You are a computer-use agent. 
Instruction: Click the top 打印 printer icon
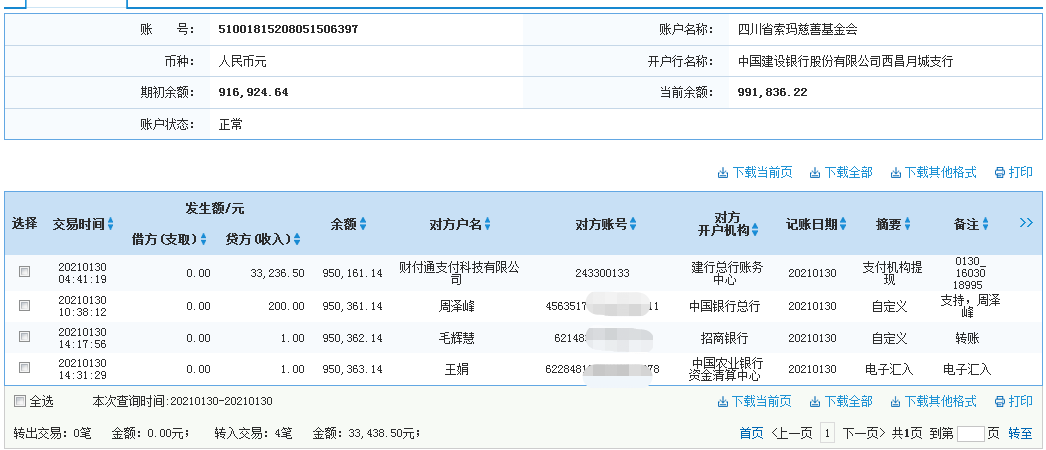[999, 173]
